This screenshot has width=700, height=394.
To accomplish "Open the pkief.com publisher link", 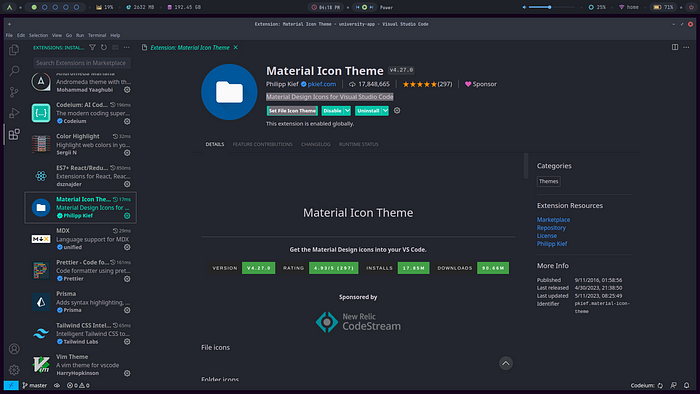I will (x=321, y=84).
